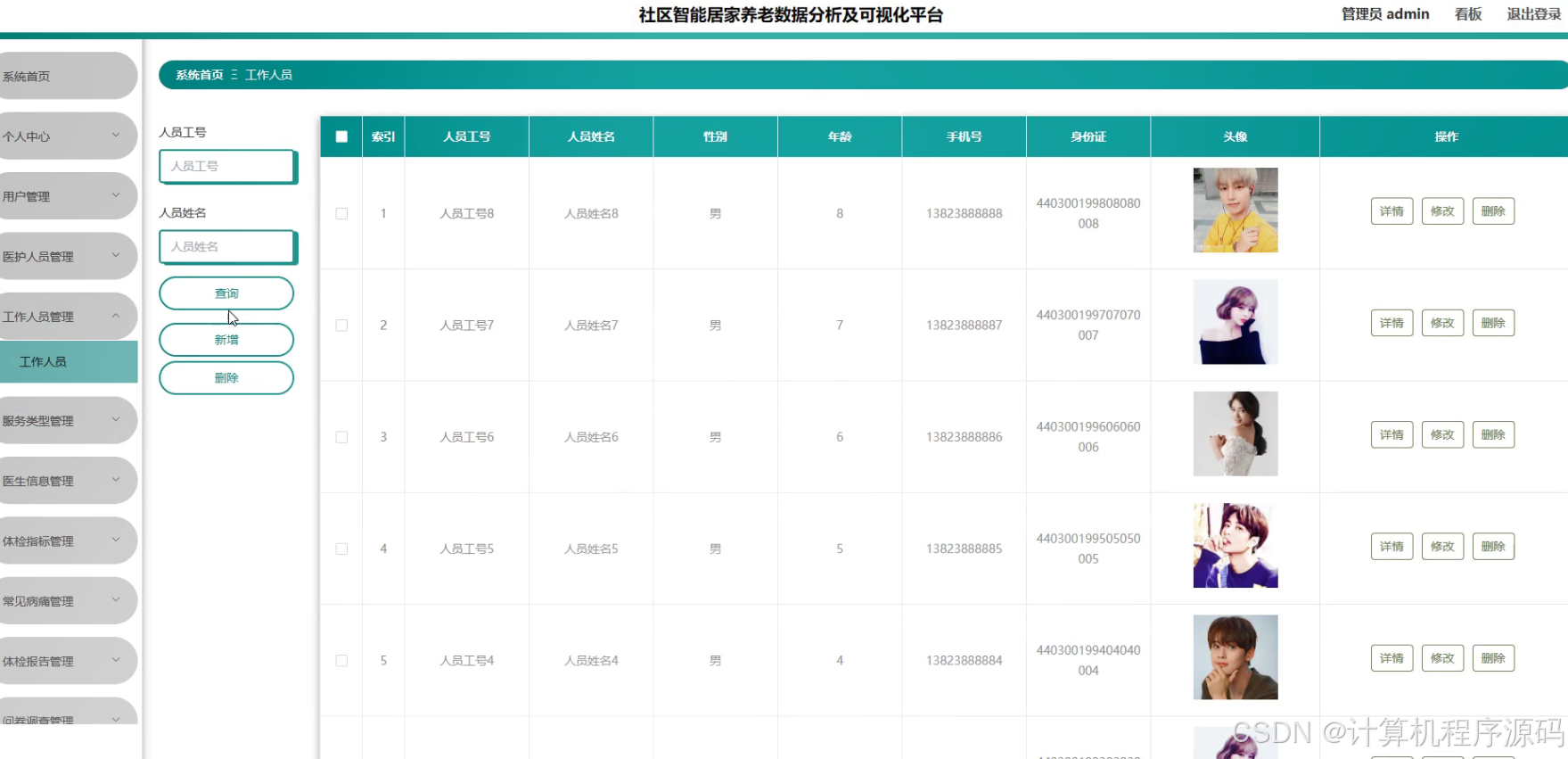Viewport: 1568px width, 759px height.
Task: Click 修改 for 人员姓名5
Action: 1442,547
